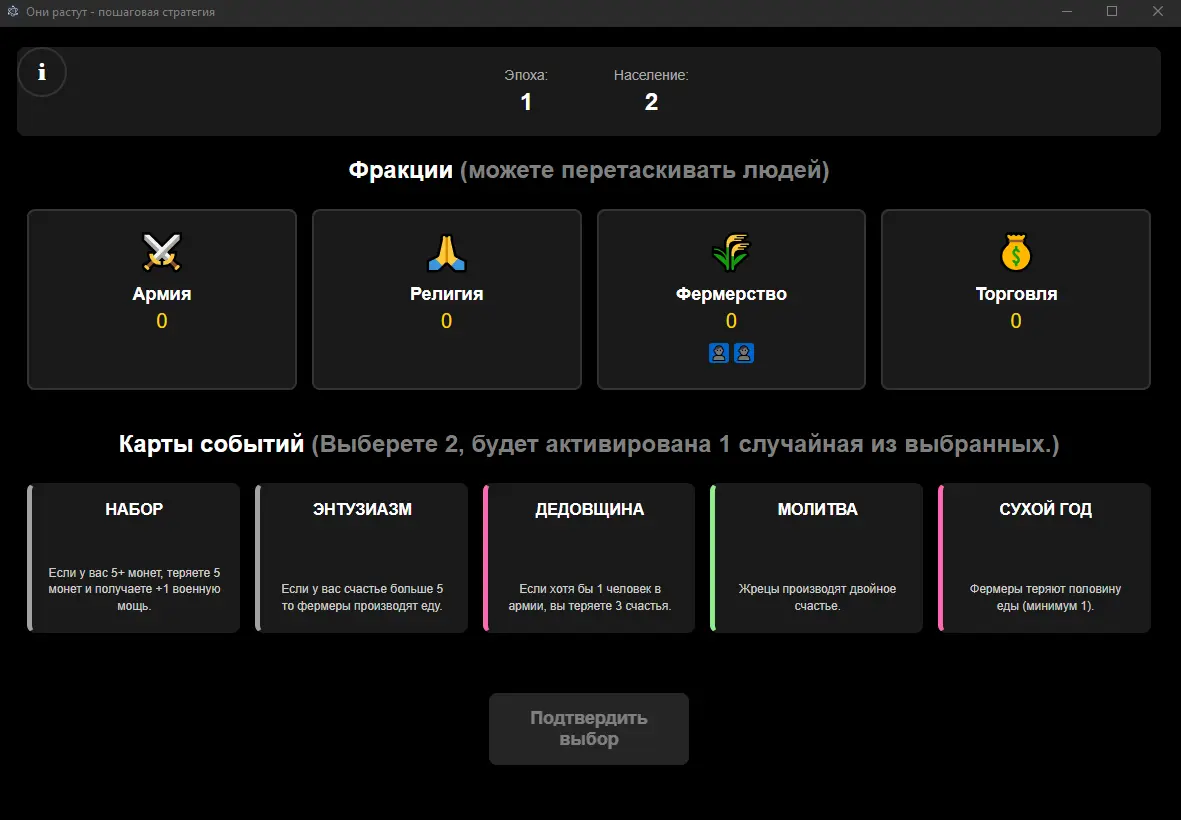Select the second person icon in Фермерство
Viewport: 1181px width, 820px height.
click(x=744, y=353)
